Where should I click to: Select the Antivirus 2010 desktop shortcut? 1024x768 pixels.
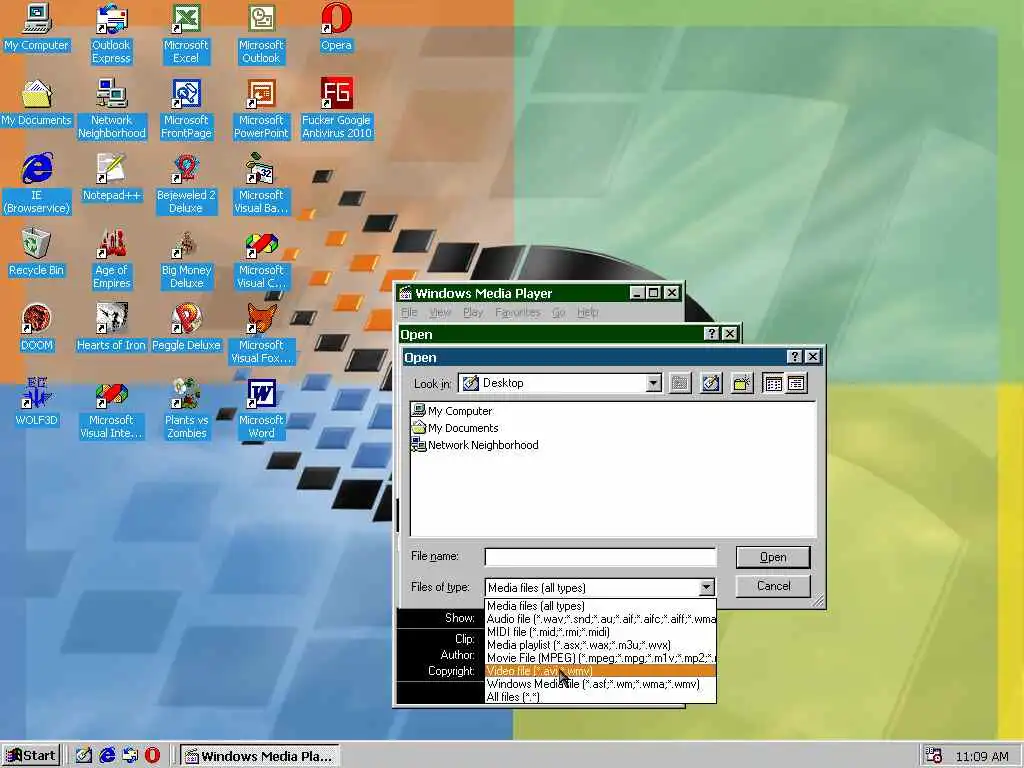click(336, 109)
